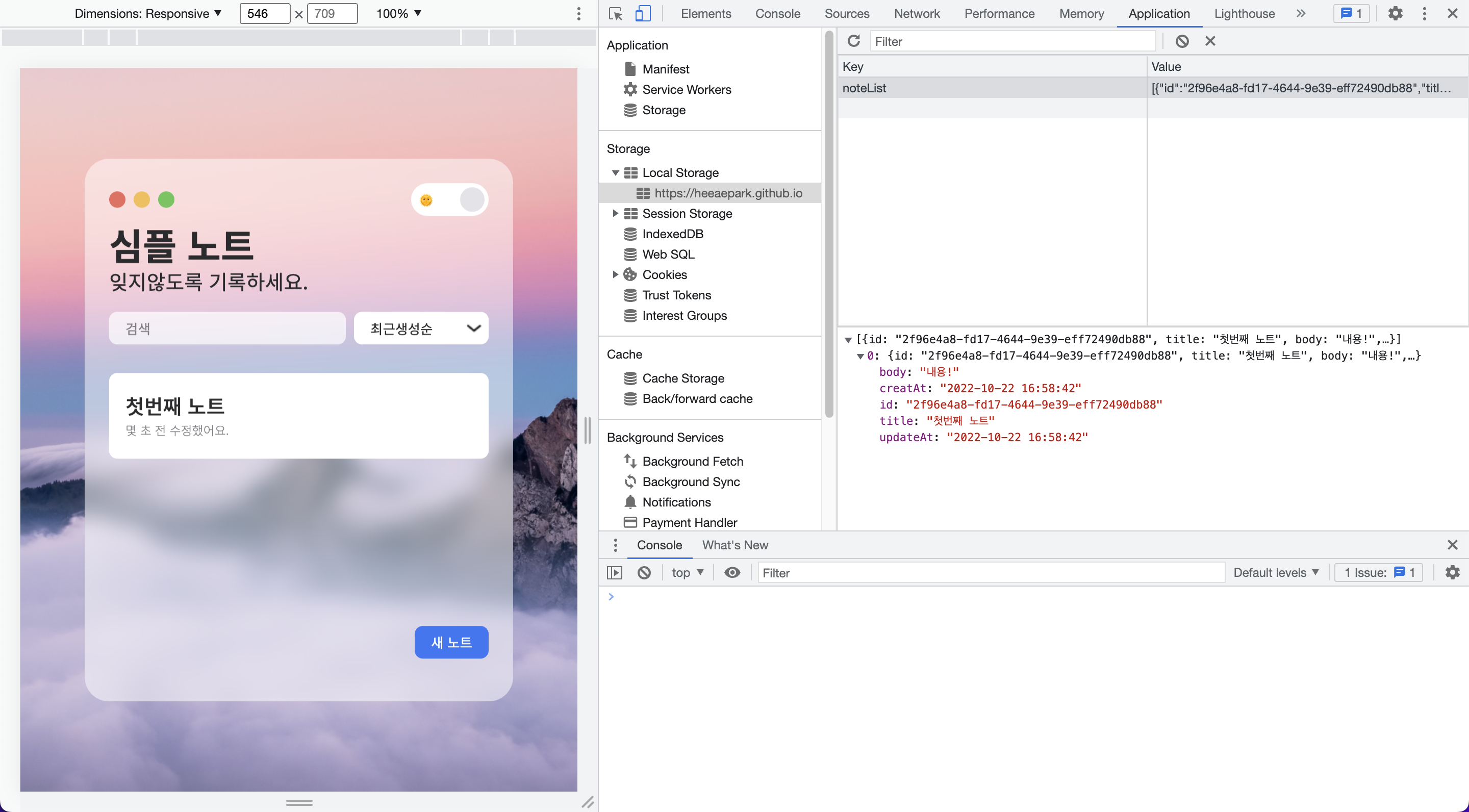
Task: Show the console sidebar panel icon
Action: tap(615, 572)
